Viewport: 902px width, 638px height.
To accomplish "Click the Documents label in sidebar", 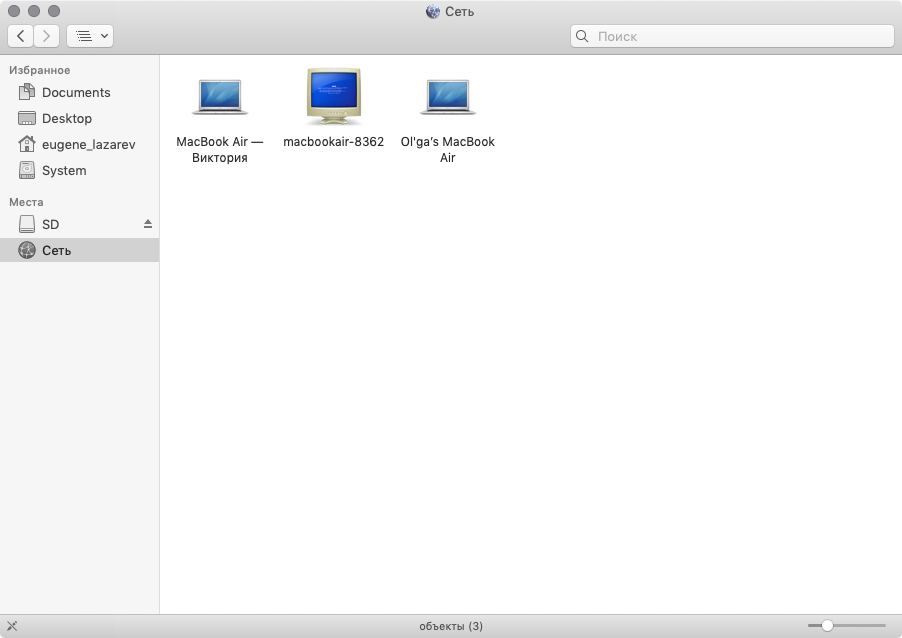I will 76,93.
